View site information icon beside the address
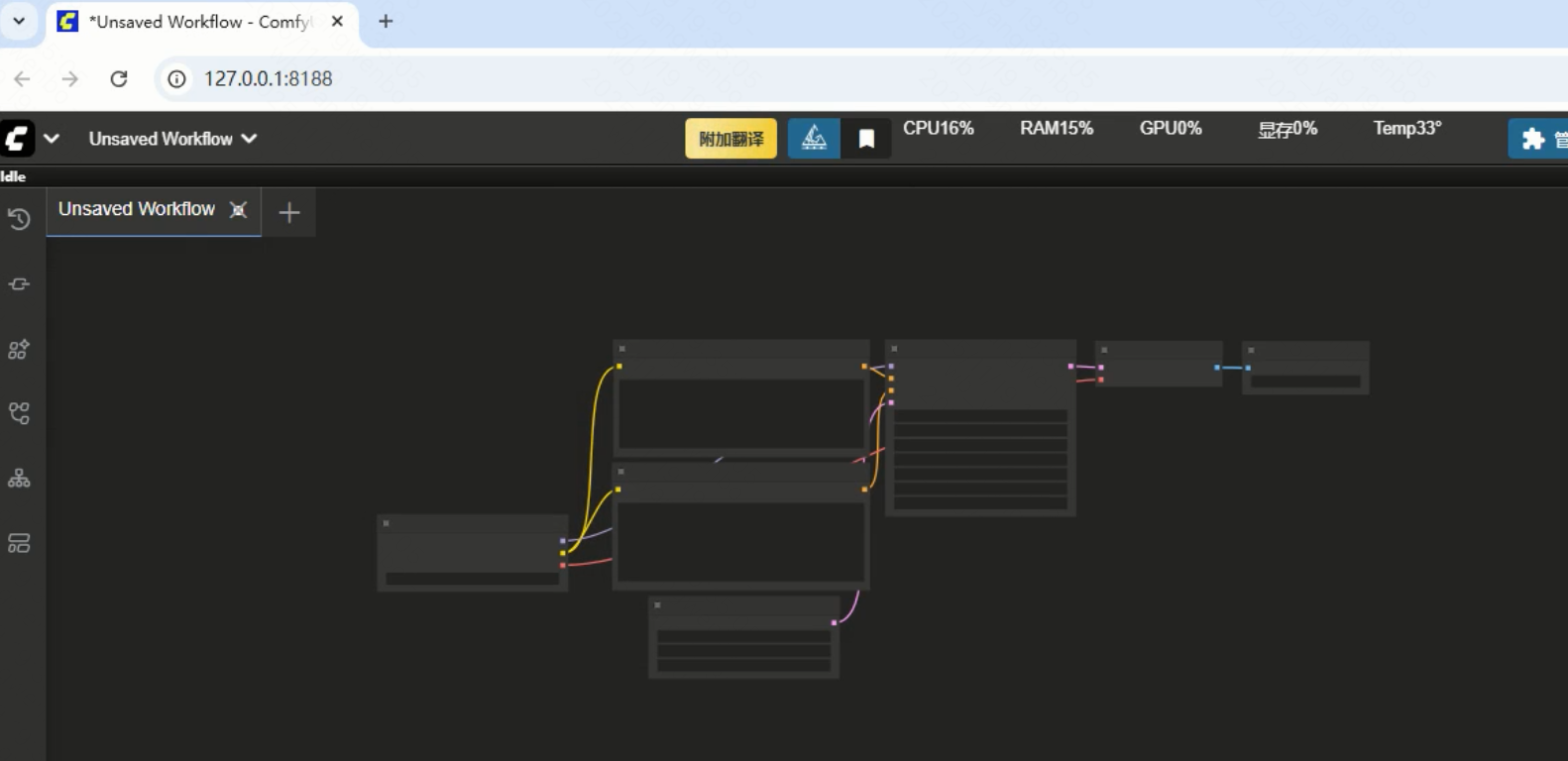 (176, 79)
